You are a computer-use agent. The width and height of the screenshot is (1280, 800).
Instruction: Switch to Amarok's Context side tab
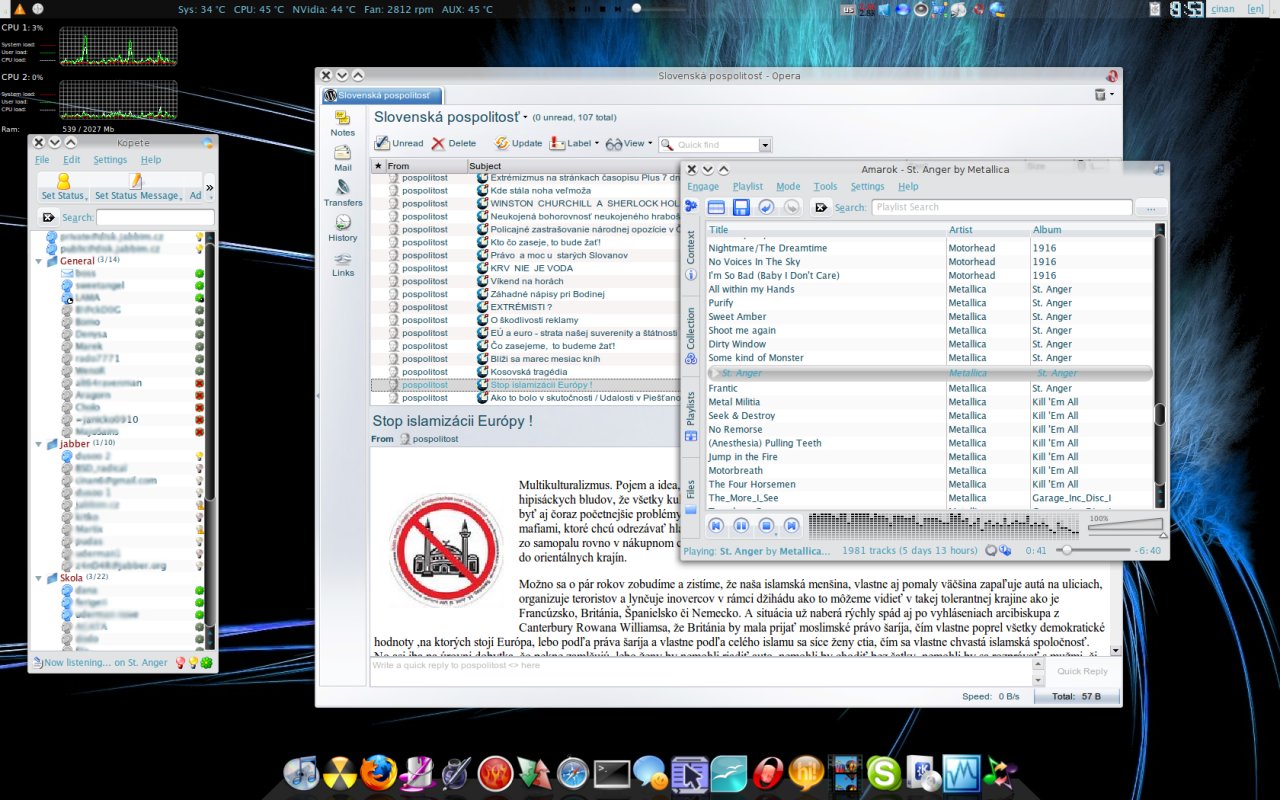pyautogui.click(x=690, y=256)
